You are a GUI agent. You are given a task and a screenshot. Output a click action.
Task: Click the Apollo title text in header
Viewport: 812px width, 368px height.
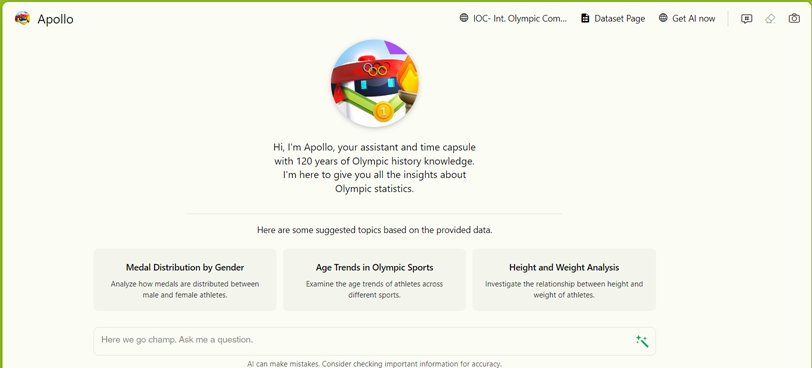[55, 19]
